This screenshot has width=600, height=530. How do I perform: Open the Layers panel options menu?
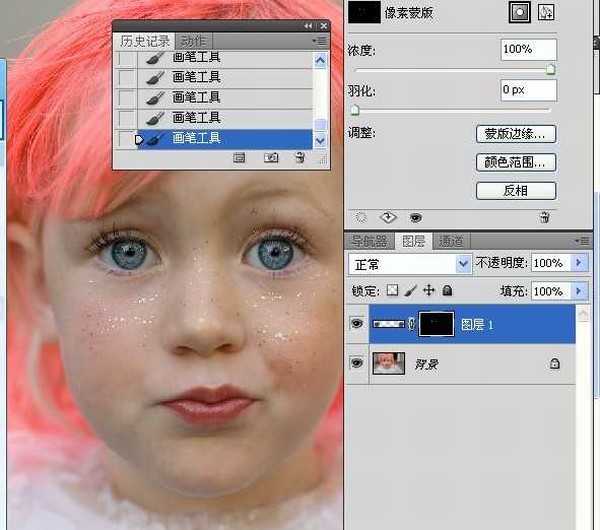[583, 241]
